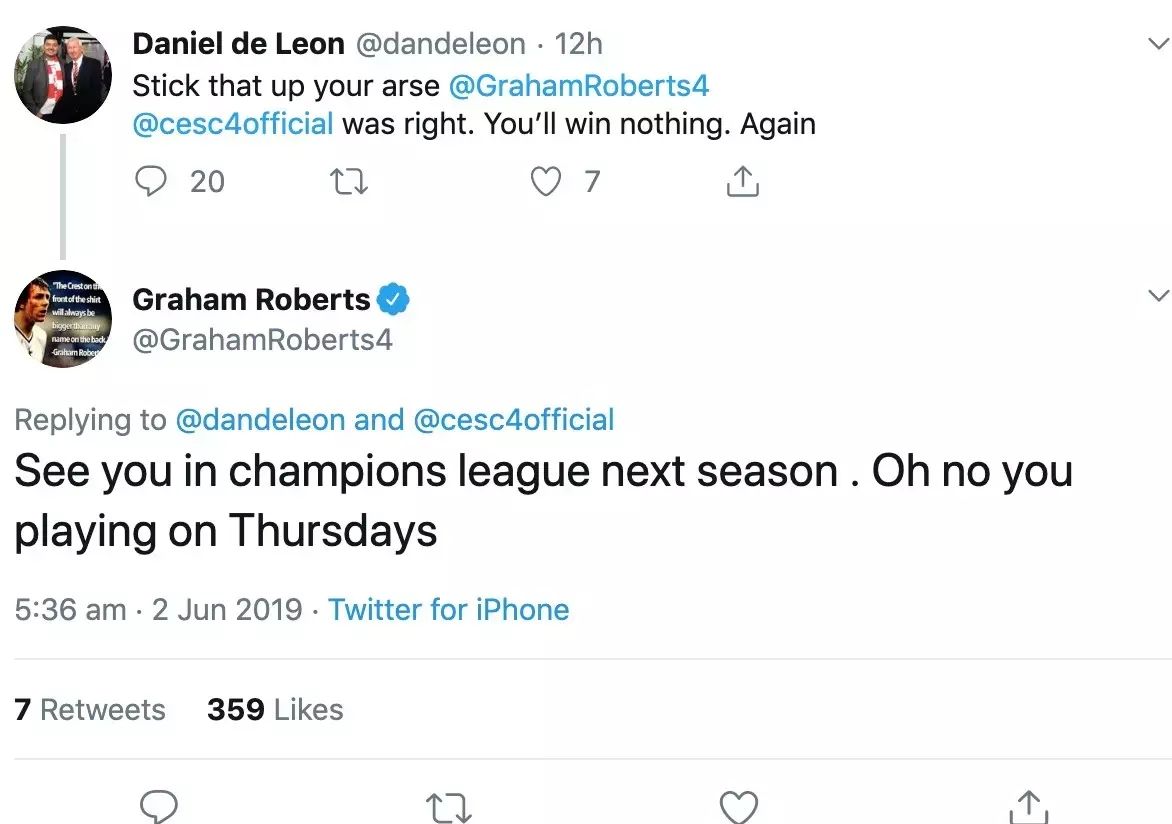Reply to Daniel de Leon's tweet

(x=151, y=181)
